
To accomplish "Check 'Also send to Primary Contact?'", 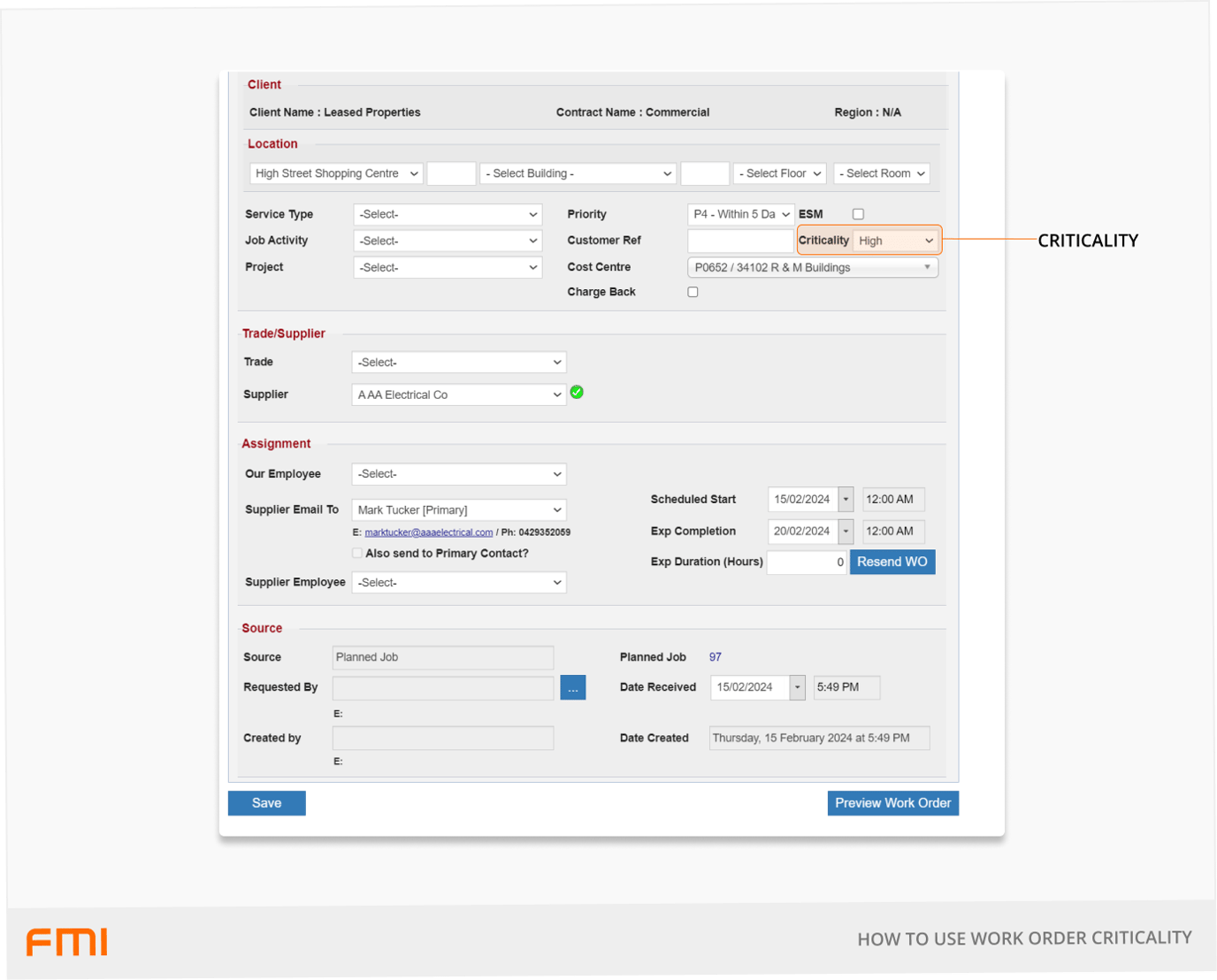I will tap(356, 552).
